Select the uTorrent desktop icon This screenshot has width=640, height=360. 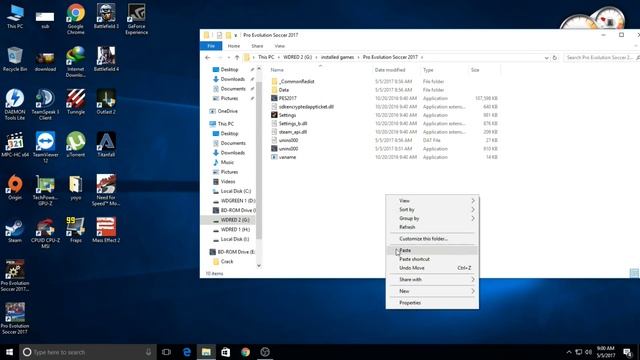tap(76, 145)
